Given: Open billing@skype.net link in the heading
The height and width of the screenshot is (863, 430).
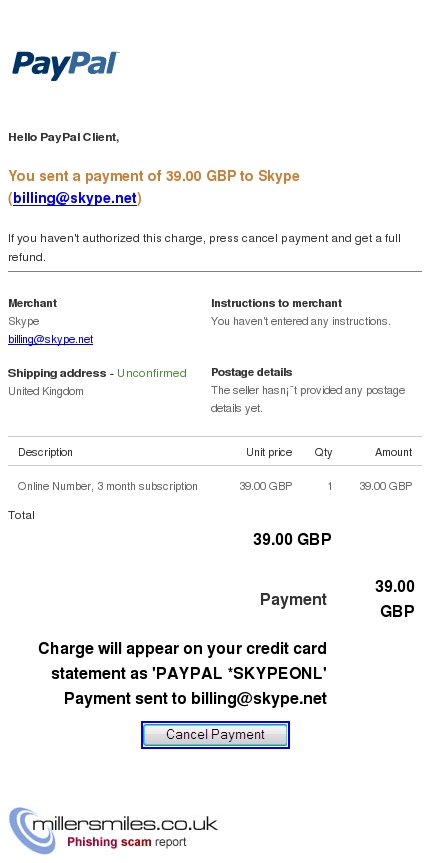Looking at the screenshot, I should [75, 198].
